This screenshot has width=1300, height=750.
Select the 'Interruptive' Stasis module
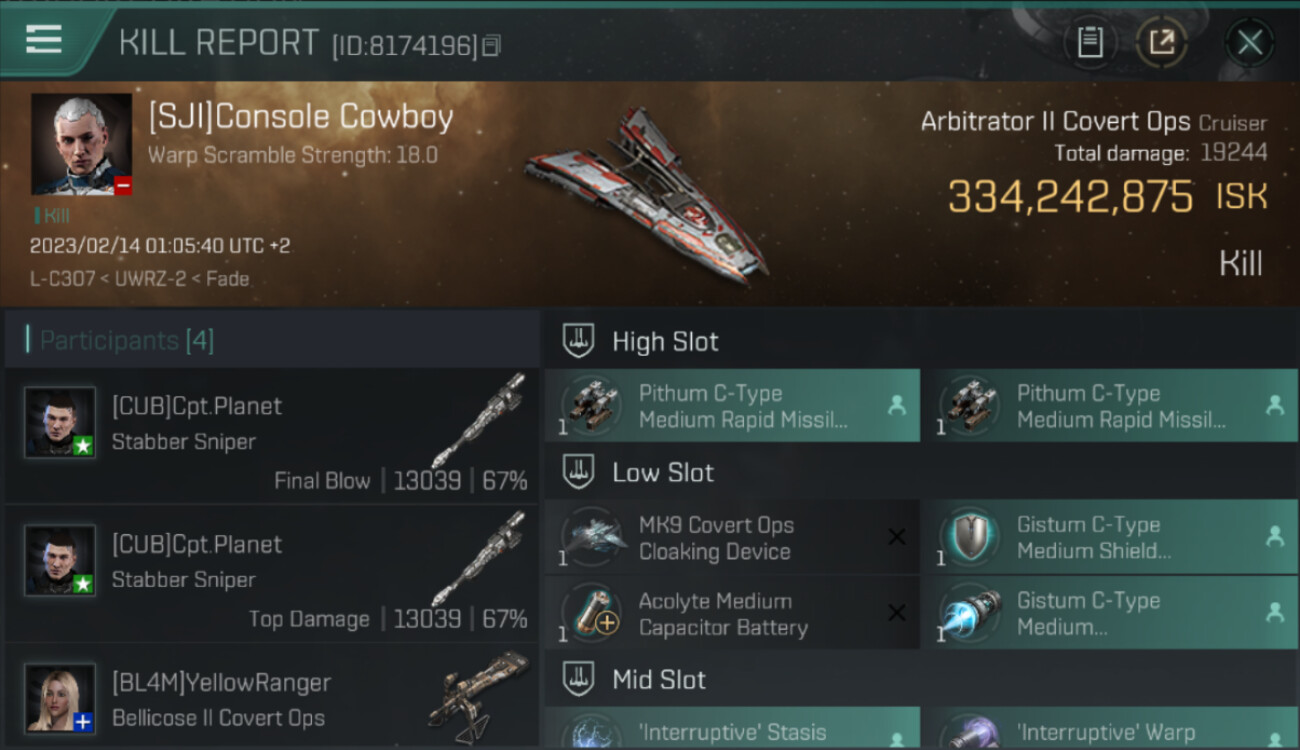pyautogui.click(x=732, y=729)
